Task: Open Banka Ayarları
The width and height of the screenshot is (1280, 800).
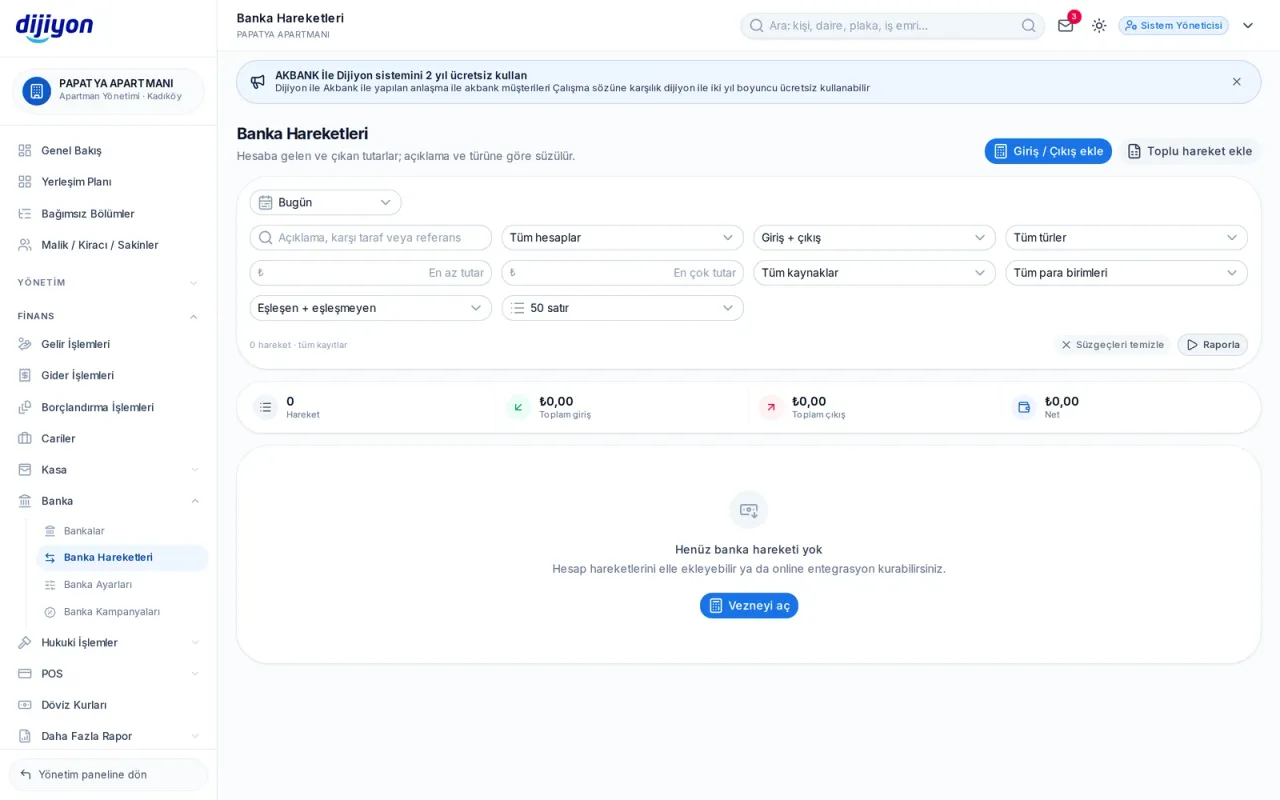Action: click(x=122, y=584)
